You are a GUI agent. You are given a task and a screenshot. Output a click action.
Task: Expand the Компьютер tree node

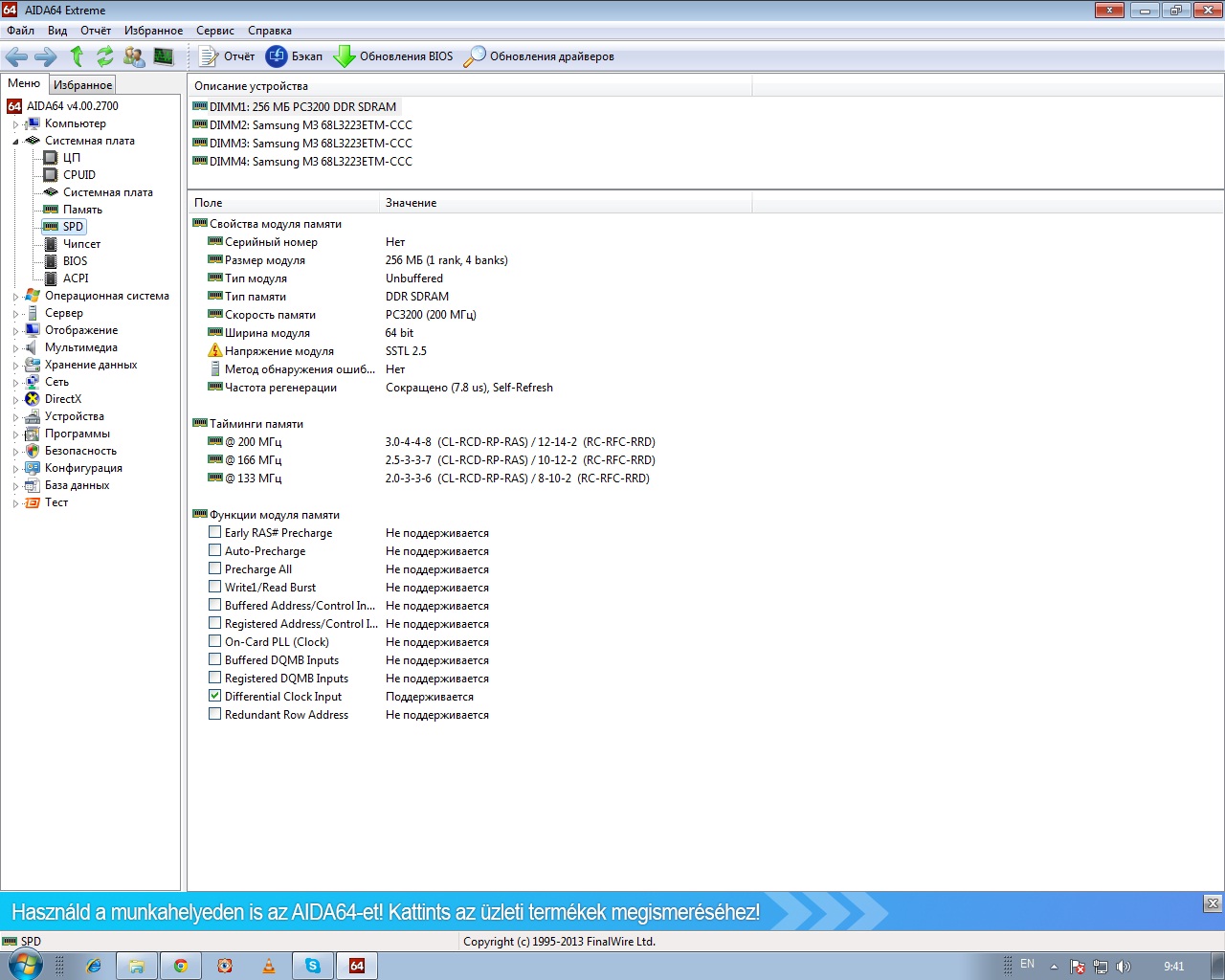coord(15,124)
